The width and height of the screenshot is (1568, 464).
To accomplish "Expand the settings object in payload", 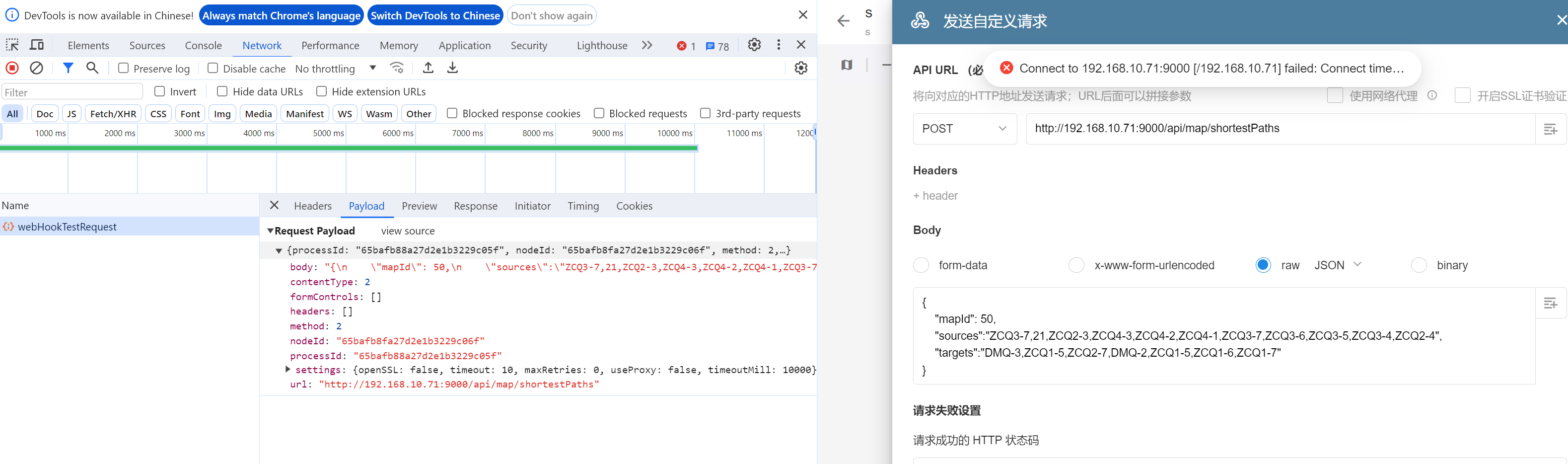I will [288, 370].
